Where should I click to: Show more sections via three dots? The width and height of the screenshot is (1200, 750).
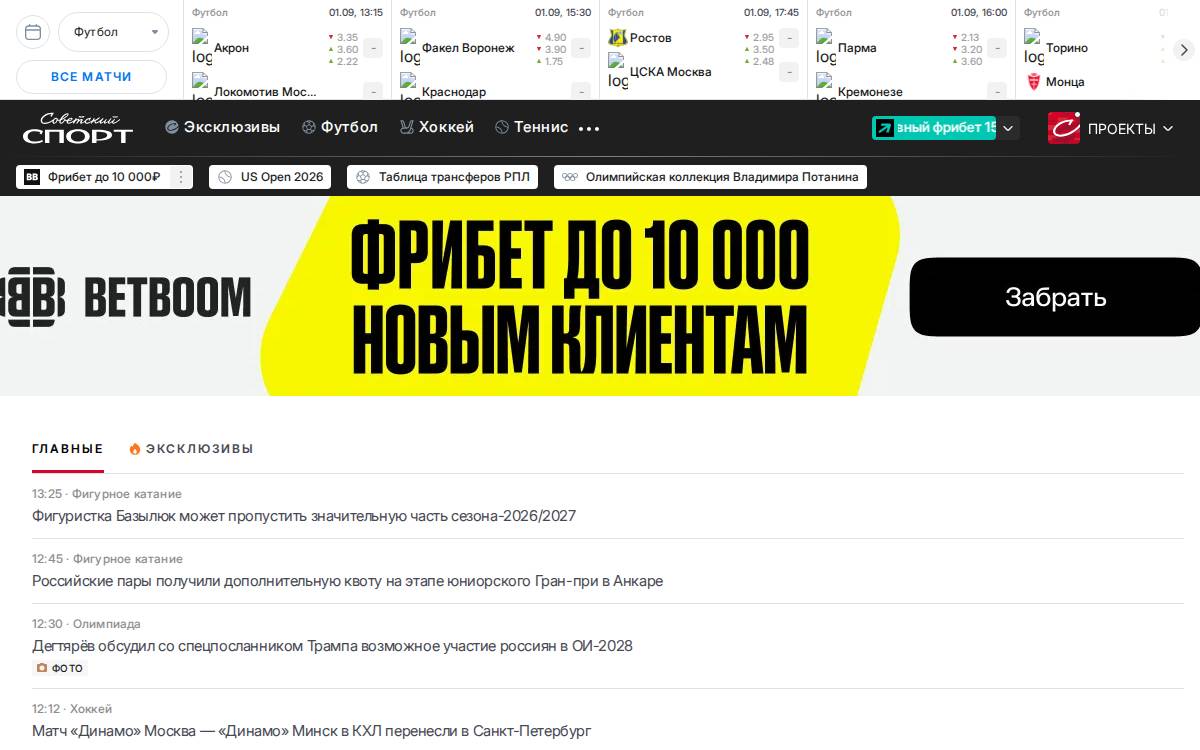tap(589, 128)
